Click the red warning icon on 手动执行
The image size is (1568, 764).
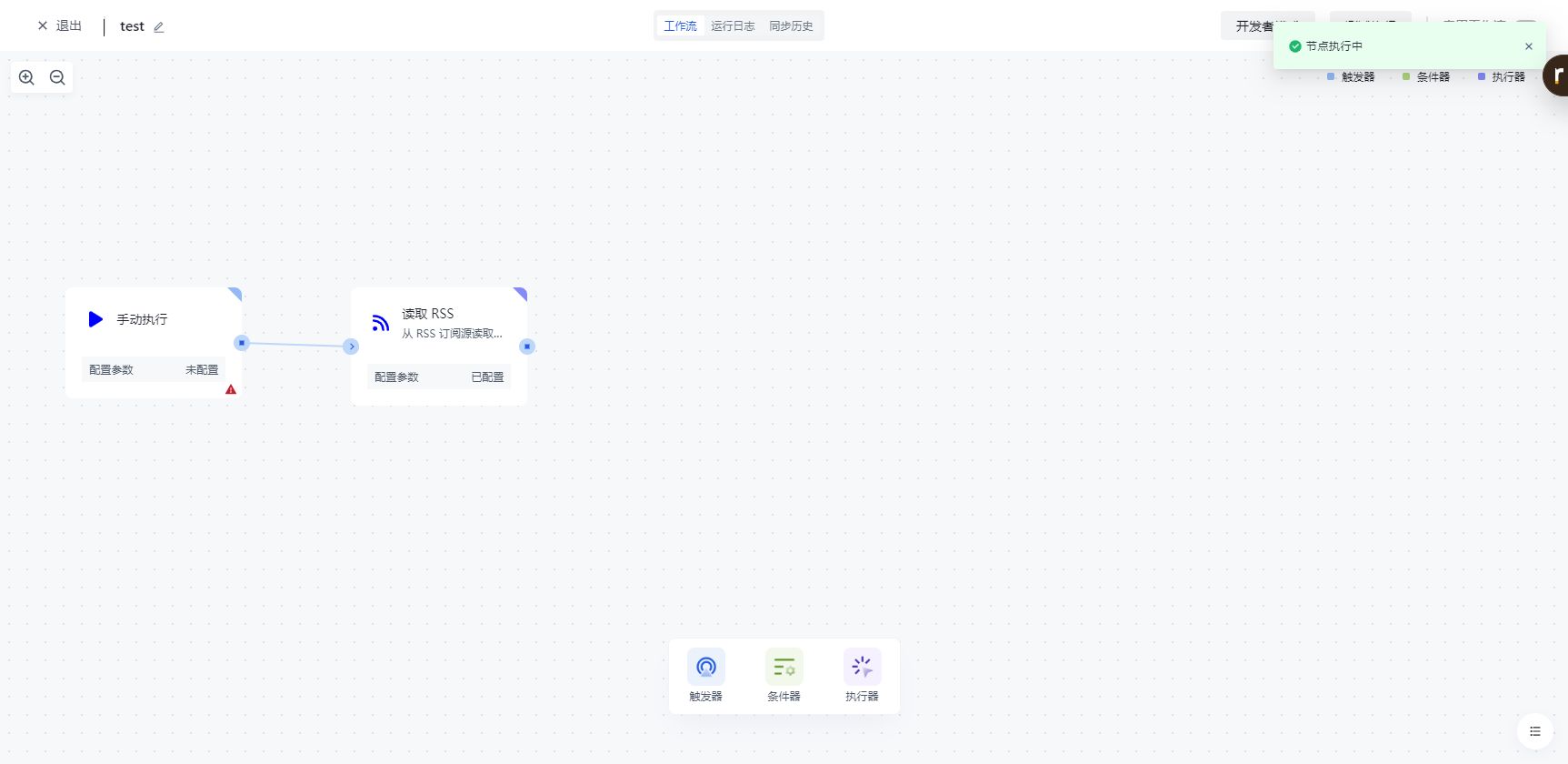[231, 389]
